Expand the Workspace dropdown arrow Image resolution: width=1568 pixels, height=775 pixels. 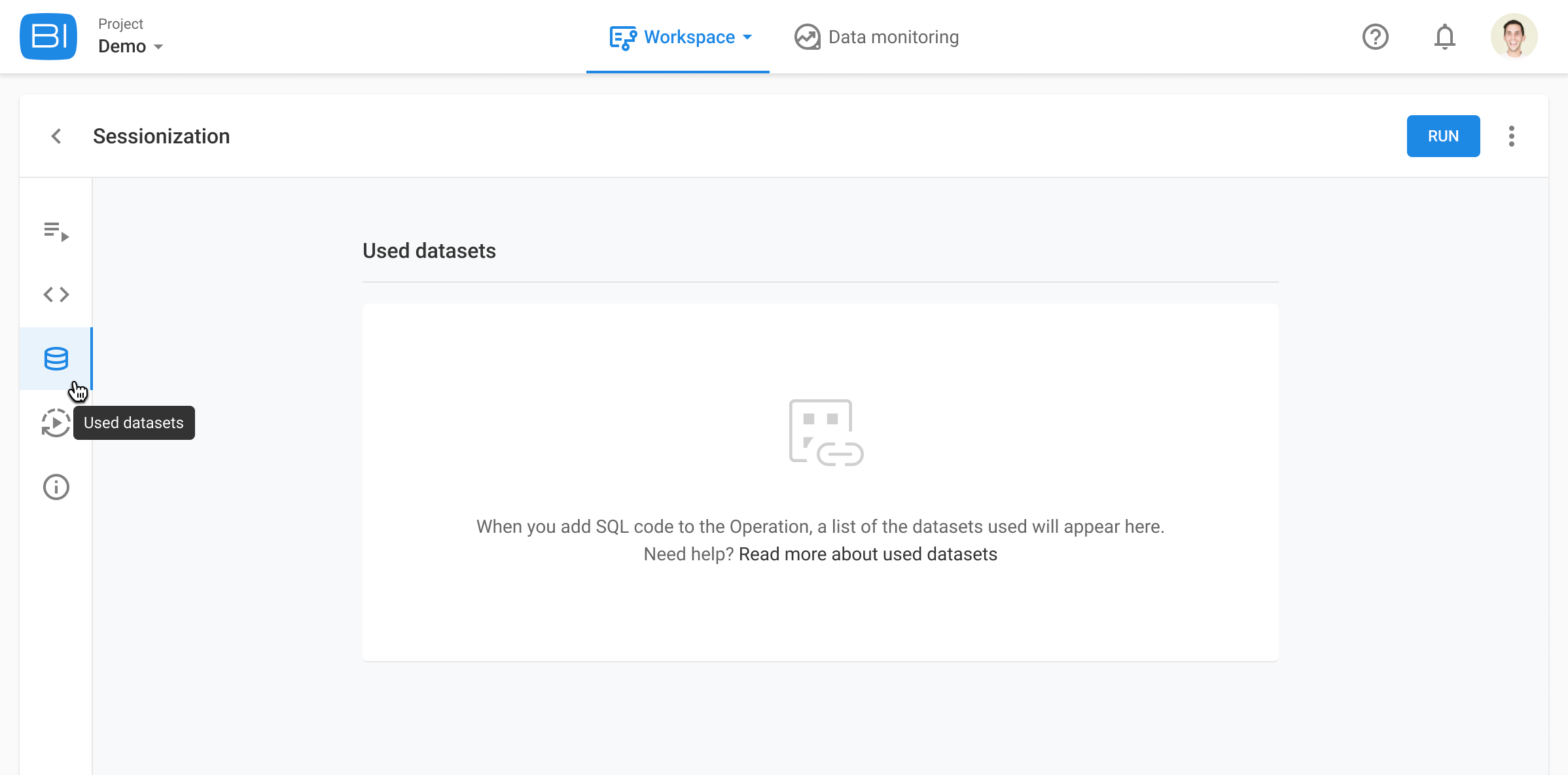coord(747,37)
